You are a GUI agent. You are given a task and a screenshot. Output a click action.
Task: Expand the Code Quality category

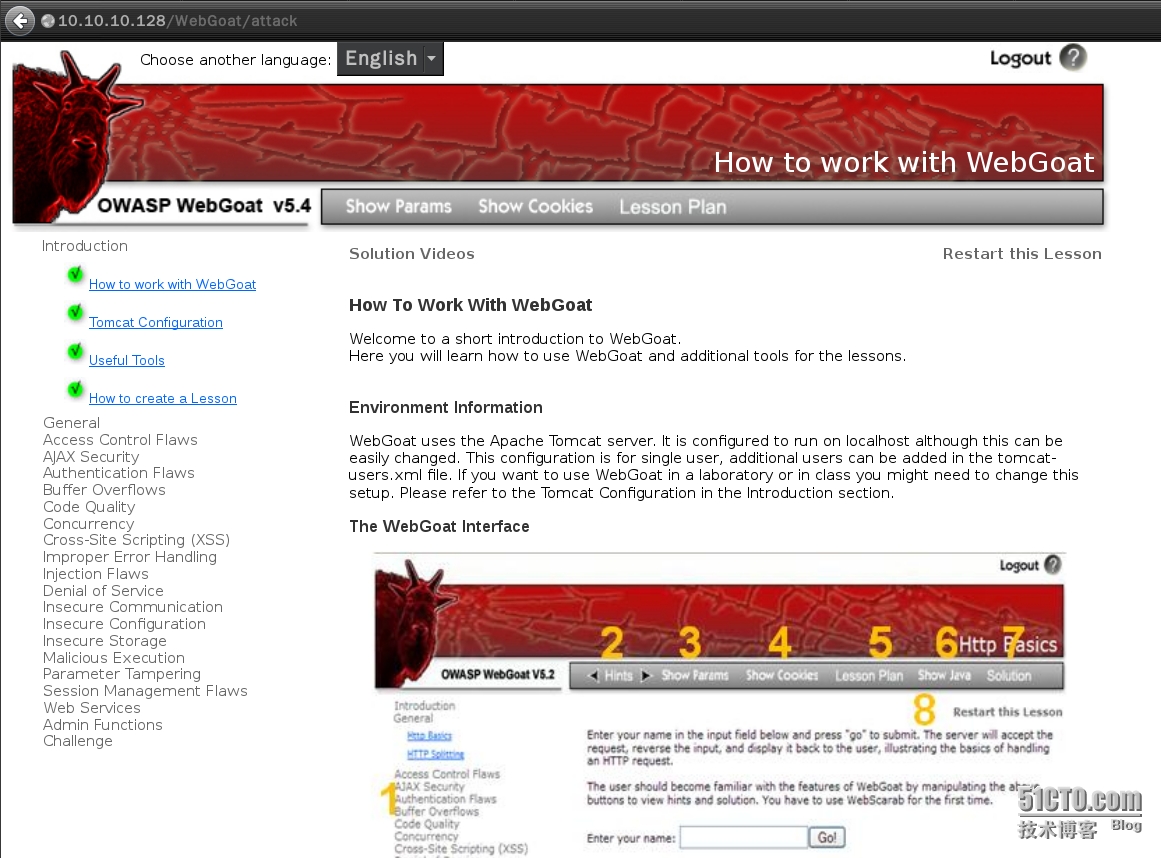[89, 507]
